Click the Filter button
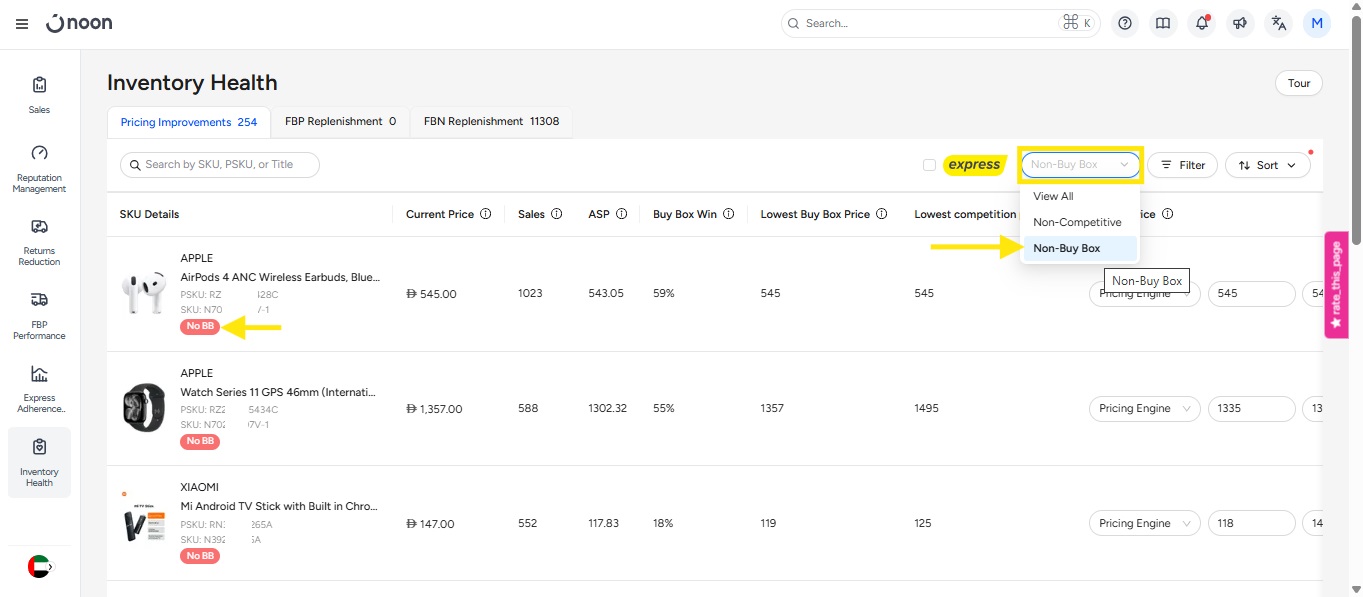Screen dimensions: 1363x597 (x=1182, y=165)
